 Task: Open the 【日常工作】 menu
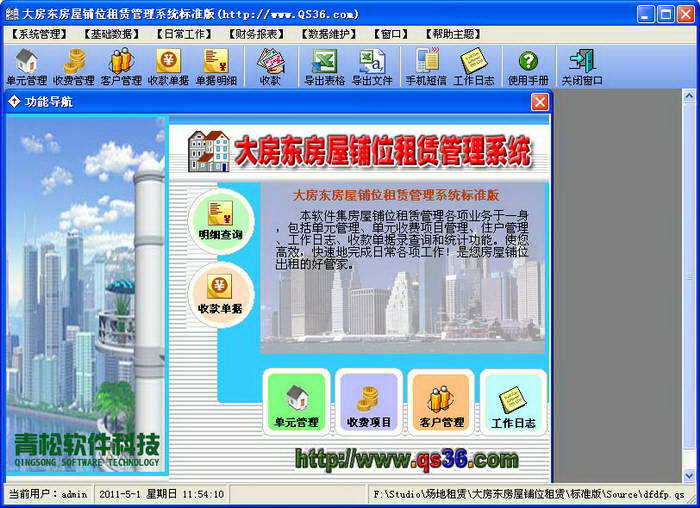click(x=184, y=34)
